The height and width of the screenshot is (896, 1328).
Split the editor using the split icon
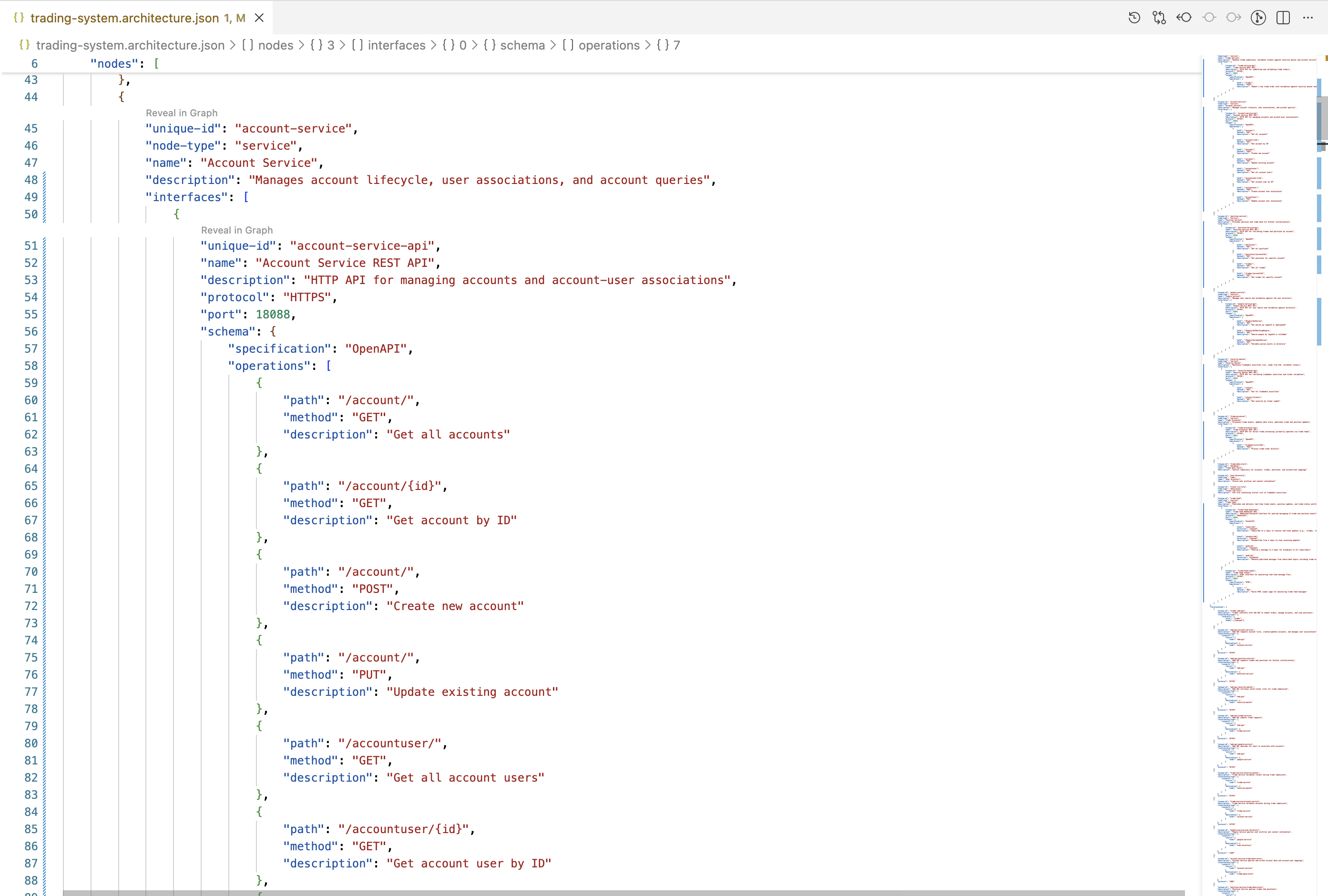click(1283, 18)
